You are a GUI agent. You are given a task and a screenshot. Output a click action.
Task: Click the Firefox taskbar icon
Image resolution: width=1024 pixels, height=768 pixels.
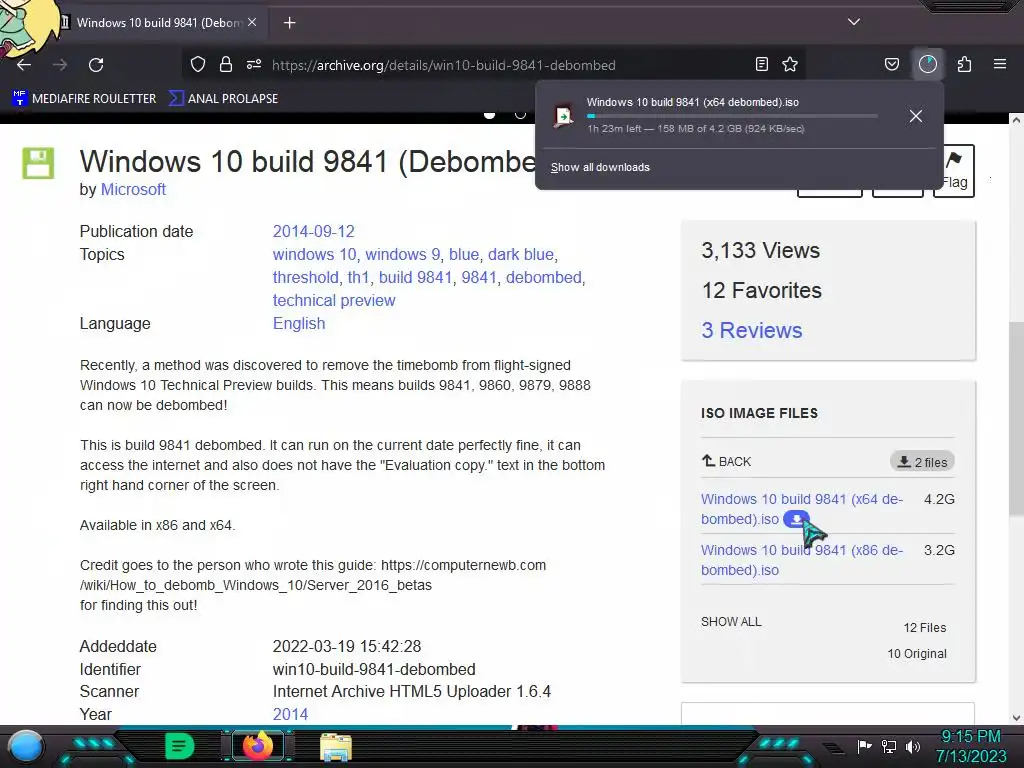point(258,746)
